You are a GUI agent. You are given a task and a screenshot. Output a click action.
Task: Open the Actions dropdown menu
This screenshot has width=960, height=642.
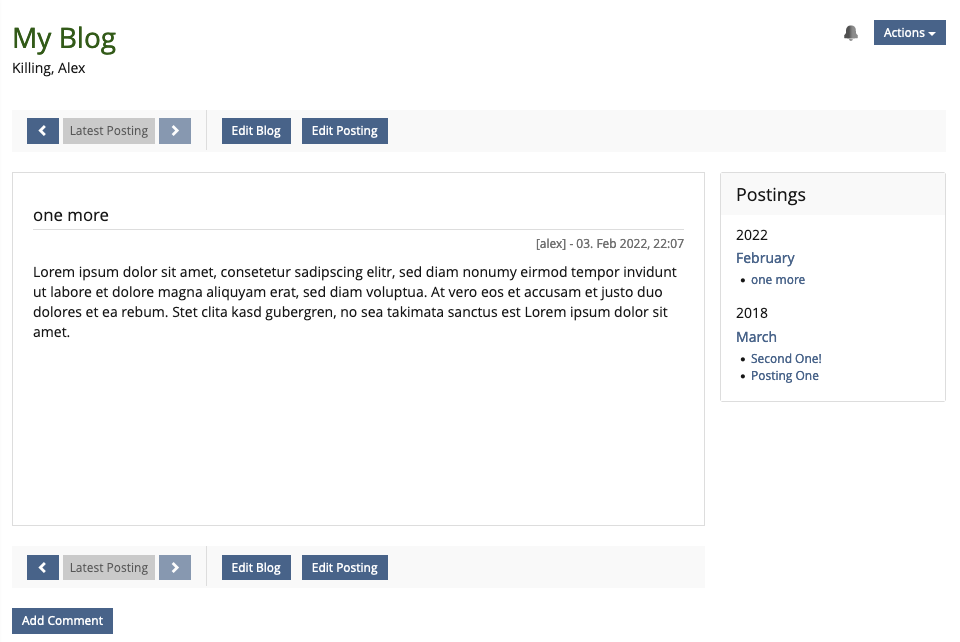pyautogui.click(x=909, y=33)
